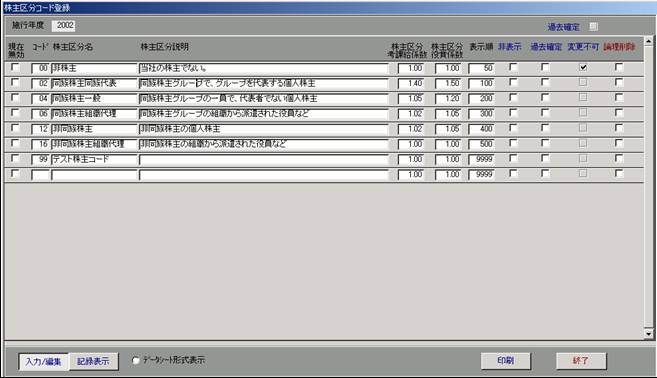This screenshot has height=378, width=657.
Task: Edit 株主区分名 field 非同族株主組織代理
Action: (94, 144)
